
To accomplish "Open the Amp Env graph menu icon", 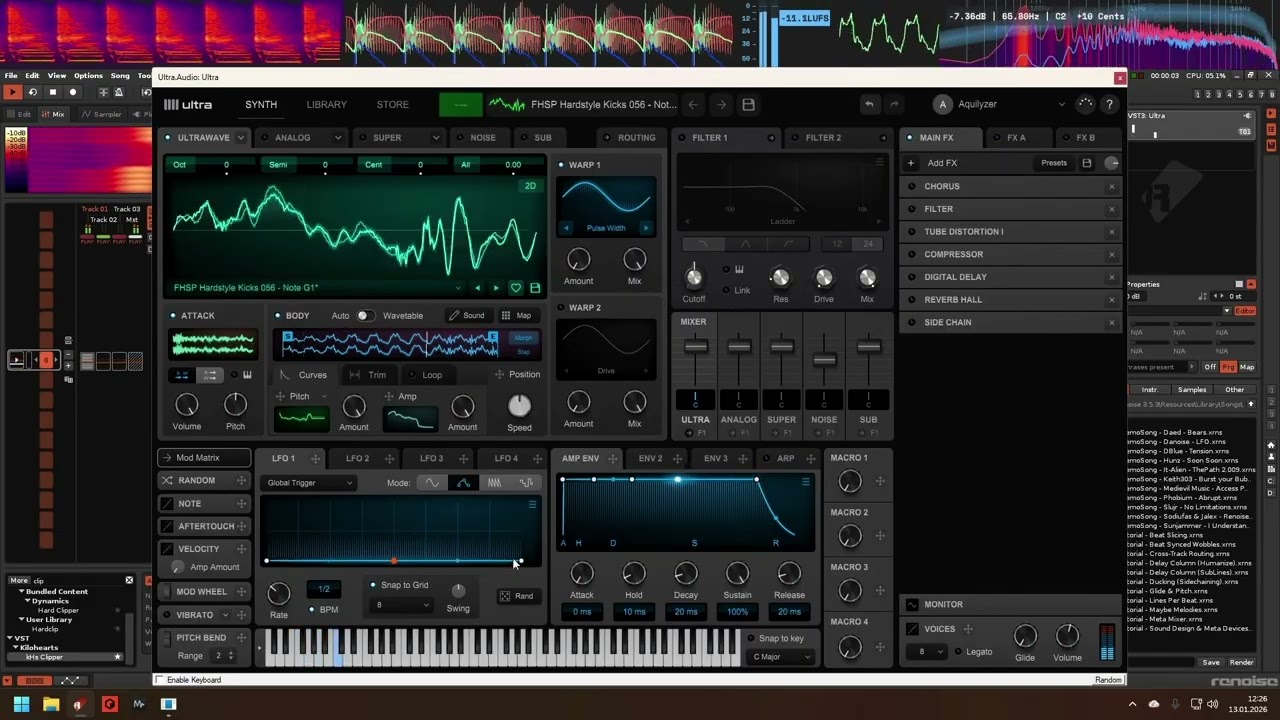I will [x=805, y=482].
